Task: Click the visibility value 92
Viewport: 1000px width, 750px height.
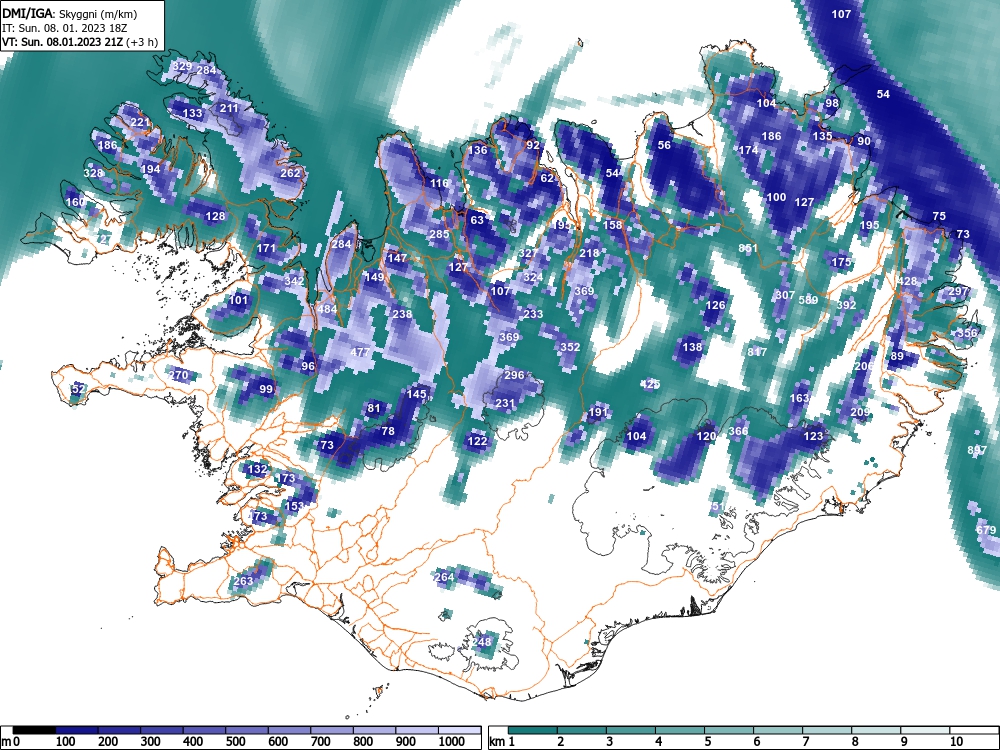Action: [x=533, y=145]
